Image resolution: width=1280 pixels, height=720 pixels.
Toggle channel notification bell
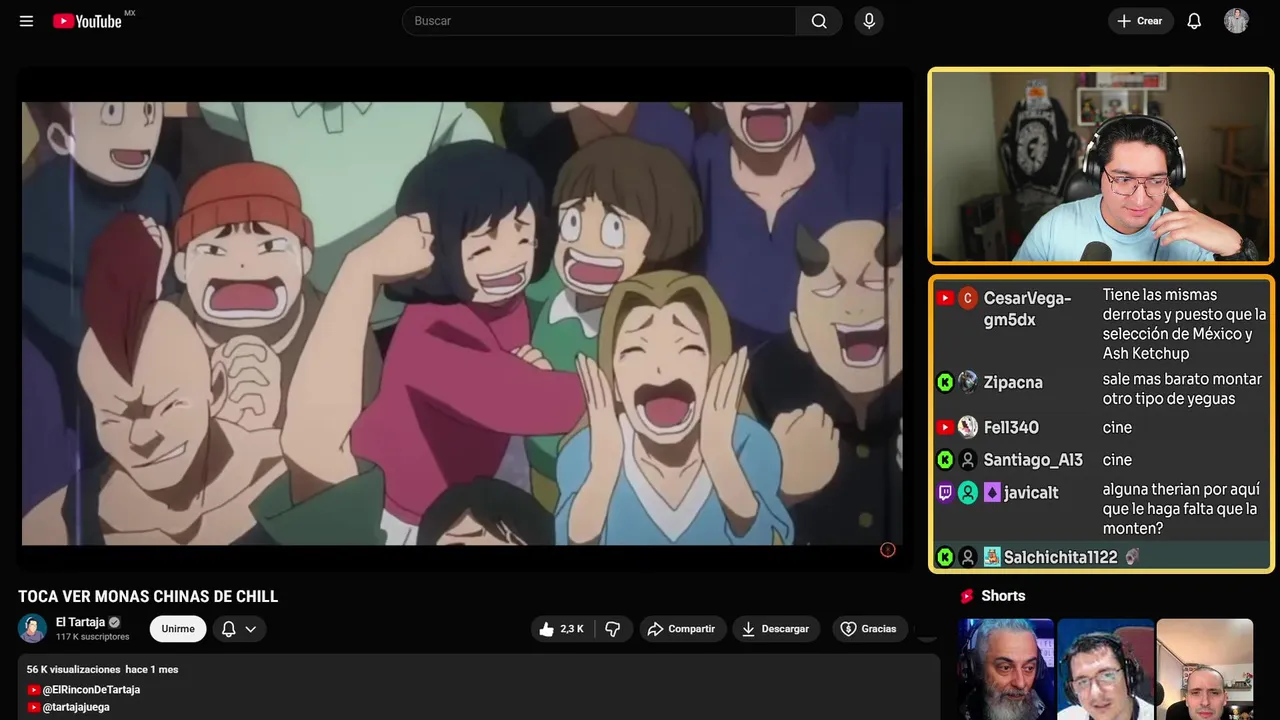(x=228, y=629)
